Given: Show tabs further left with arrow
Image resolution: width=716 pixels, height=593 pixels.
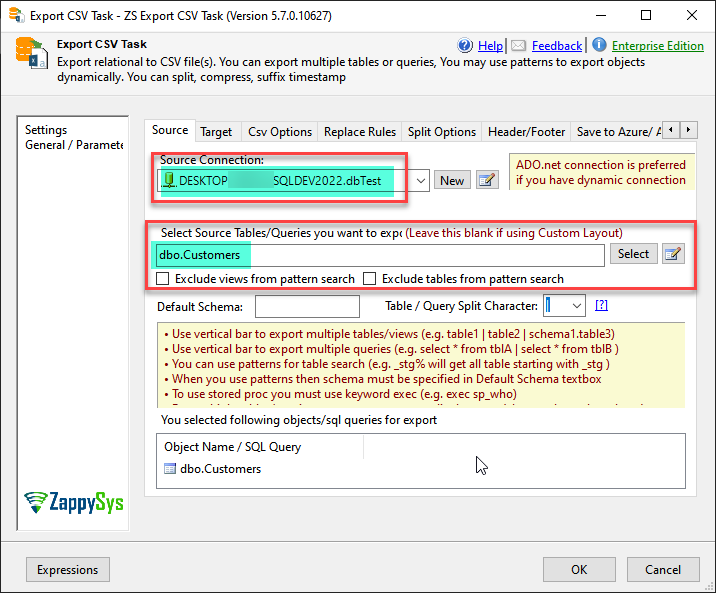Looking at the screenshot, I should (x=671, y=130).
